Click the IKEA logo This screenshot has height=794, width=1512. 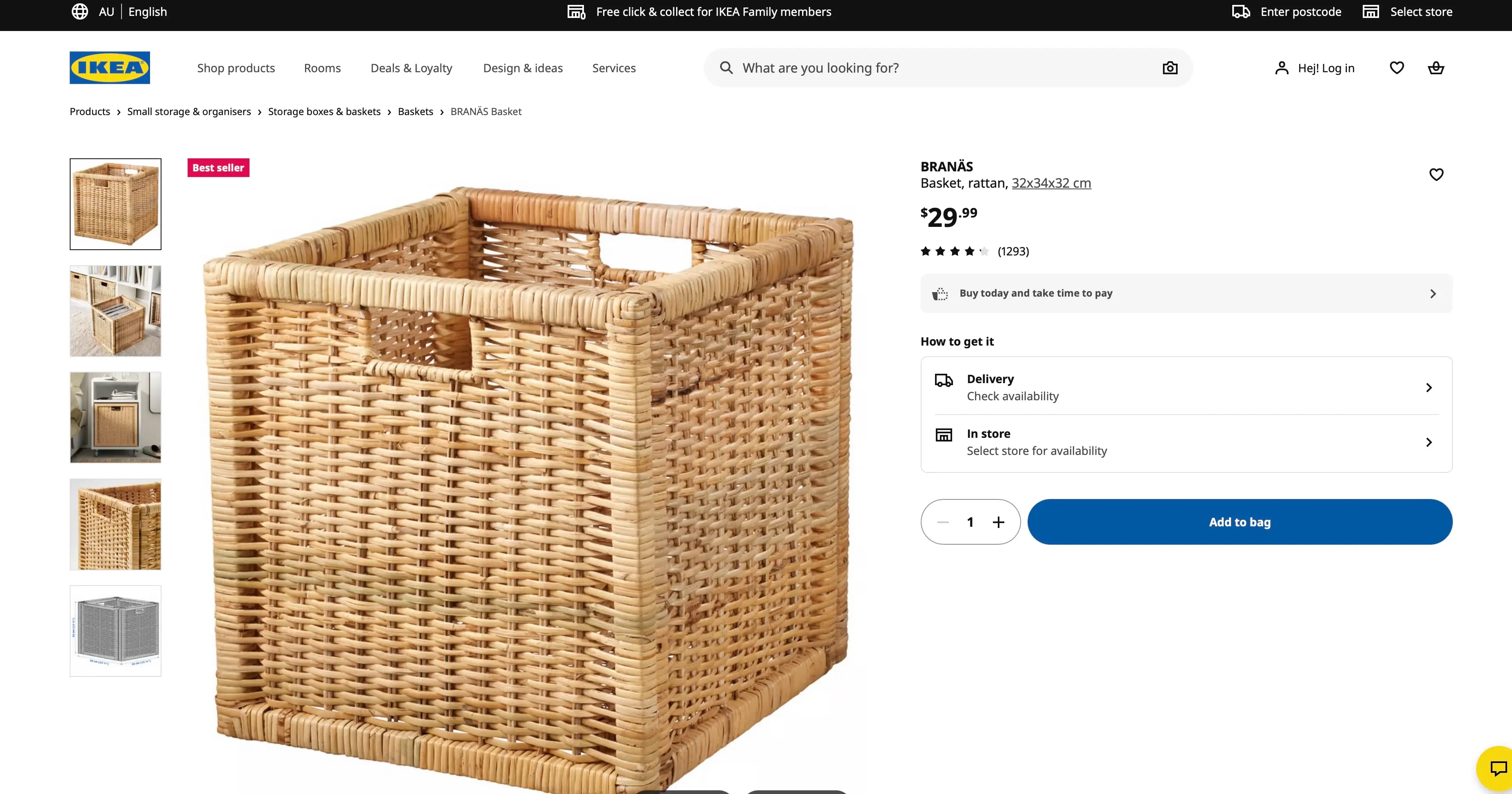point(110,68)
